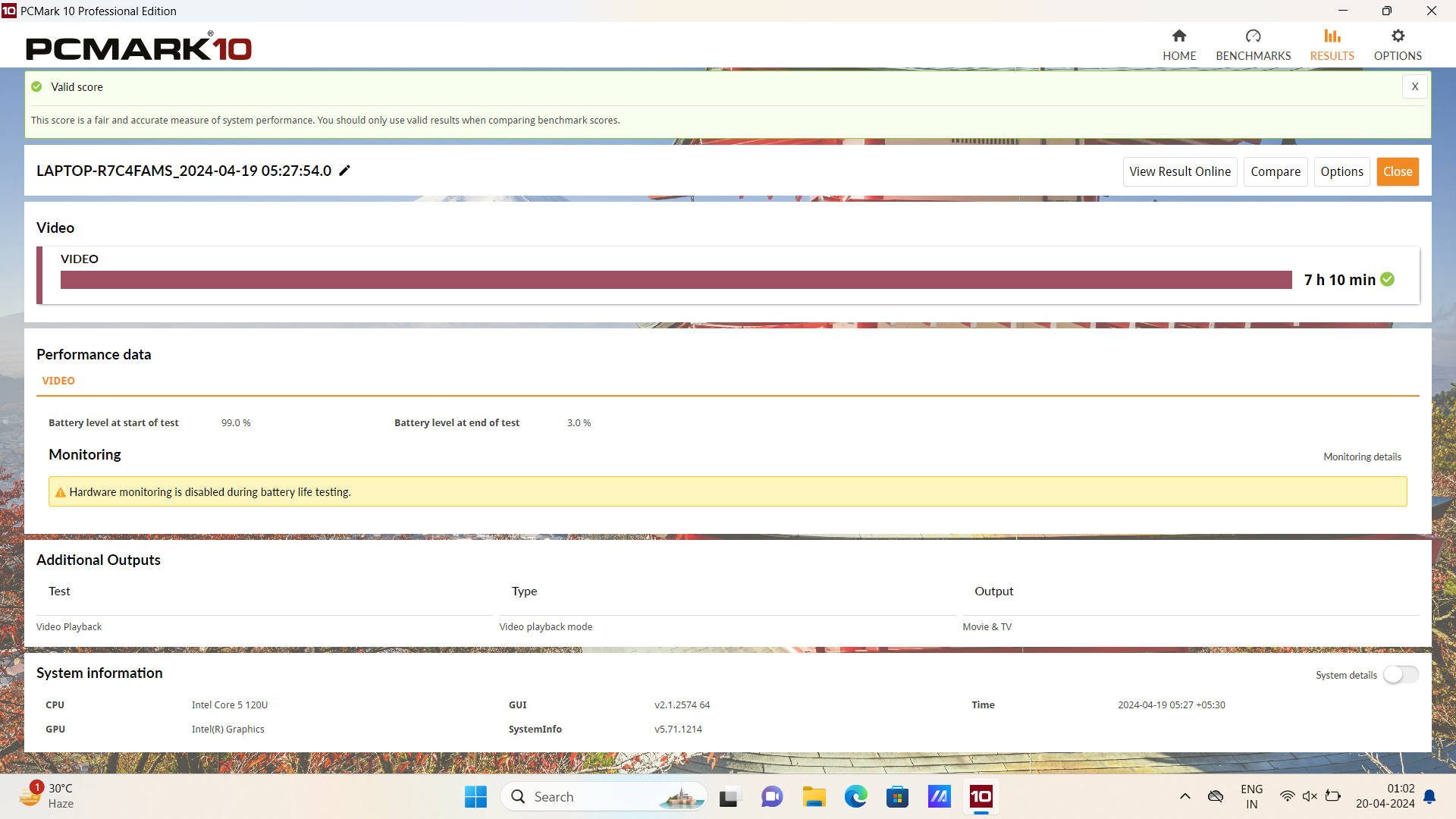Open the notification bell in system tray
Screen dimensions: 1456x819
[x=1429, y=796]
